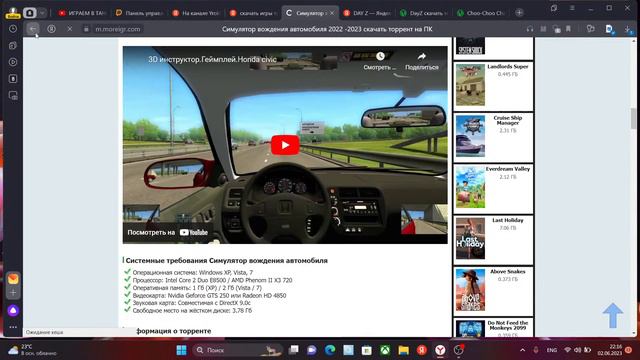Open browser history clock icon in sidebar

13,29
